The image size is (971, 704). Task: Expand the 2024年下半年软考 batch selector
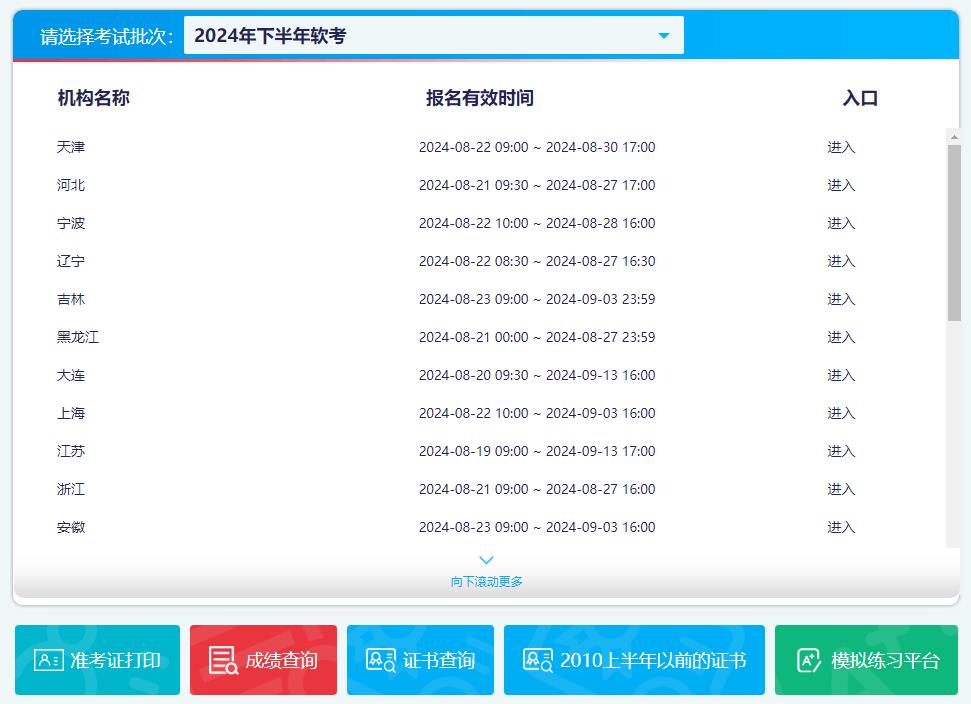click(x=432, y=36)
